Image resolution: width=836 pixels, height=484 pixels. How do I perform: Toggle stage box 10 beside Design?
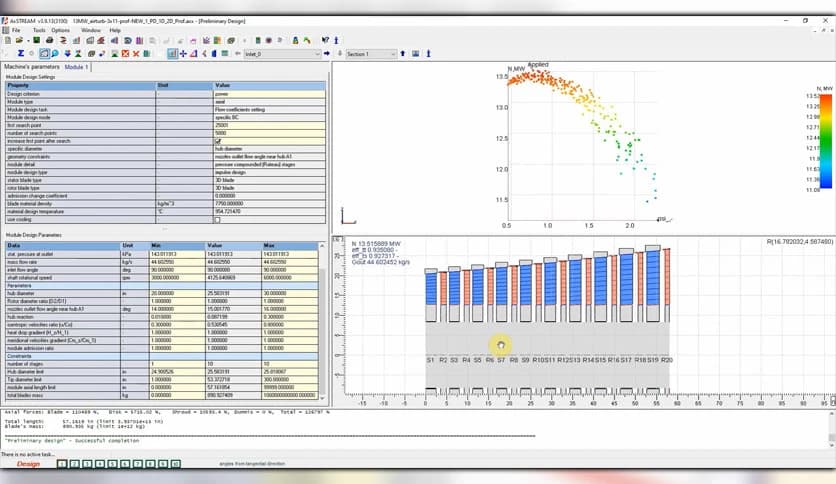(176, 464)
